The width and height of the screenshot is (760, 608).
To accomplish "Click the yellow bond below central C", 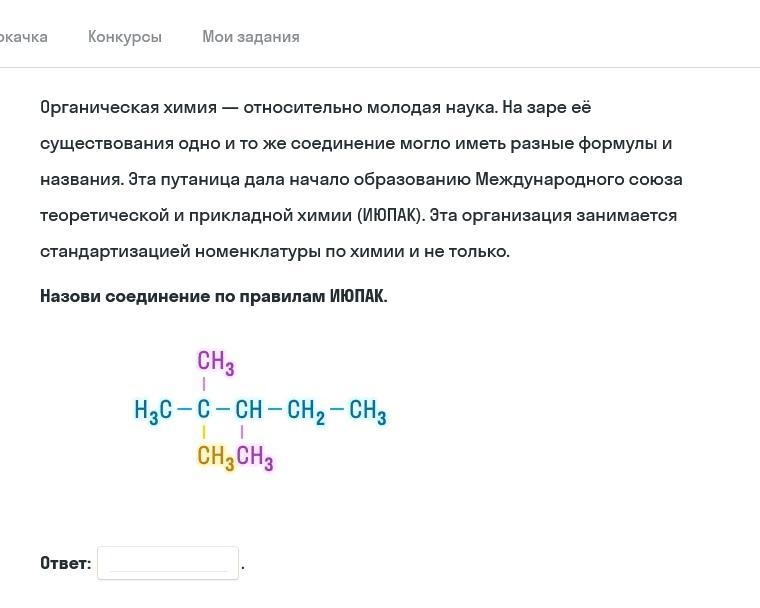I will 204,433.
